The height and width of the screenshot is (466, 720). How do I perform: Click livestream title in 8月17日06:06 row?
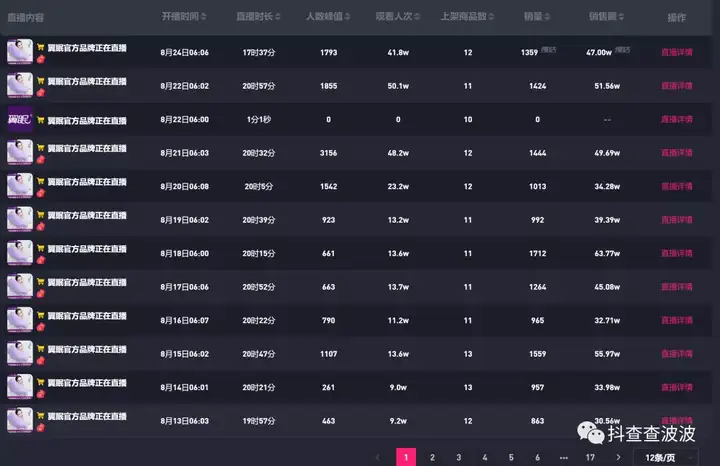pyautogui.click(x=87, y=282)
